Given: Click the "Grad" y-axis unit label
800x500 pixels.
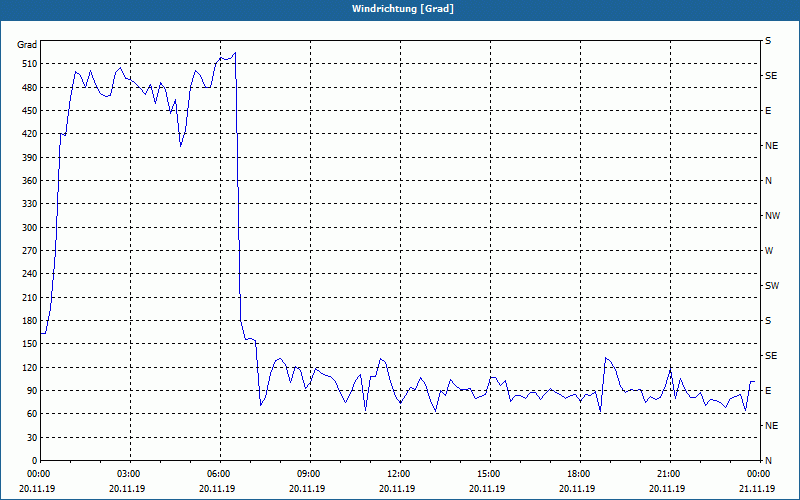Looking at the screenshot, I should (27, 45).
